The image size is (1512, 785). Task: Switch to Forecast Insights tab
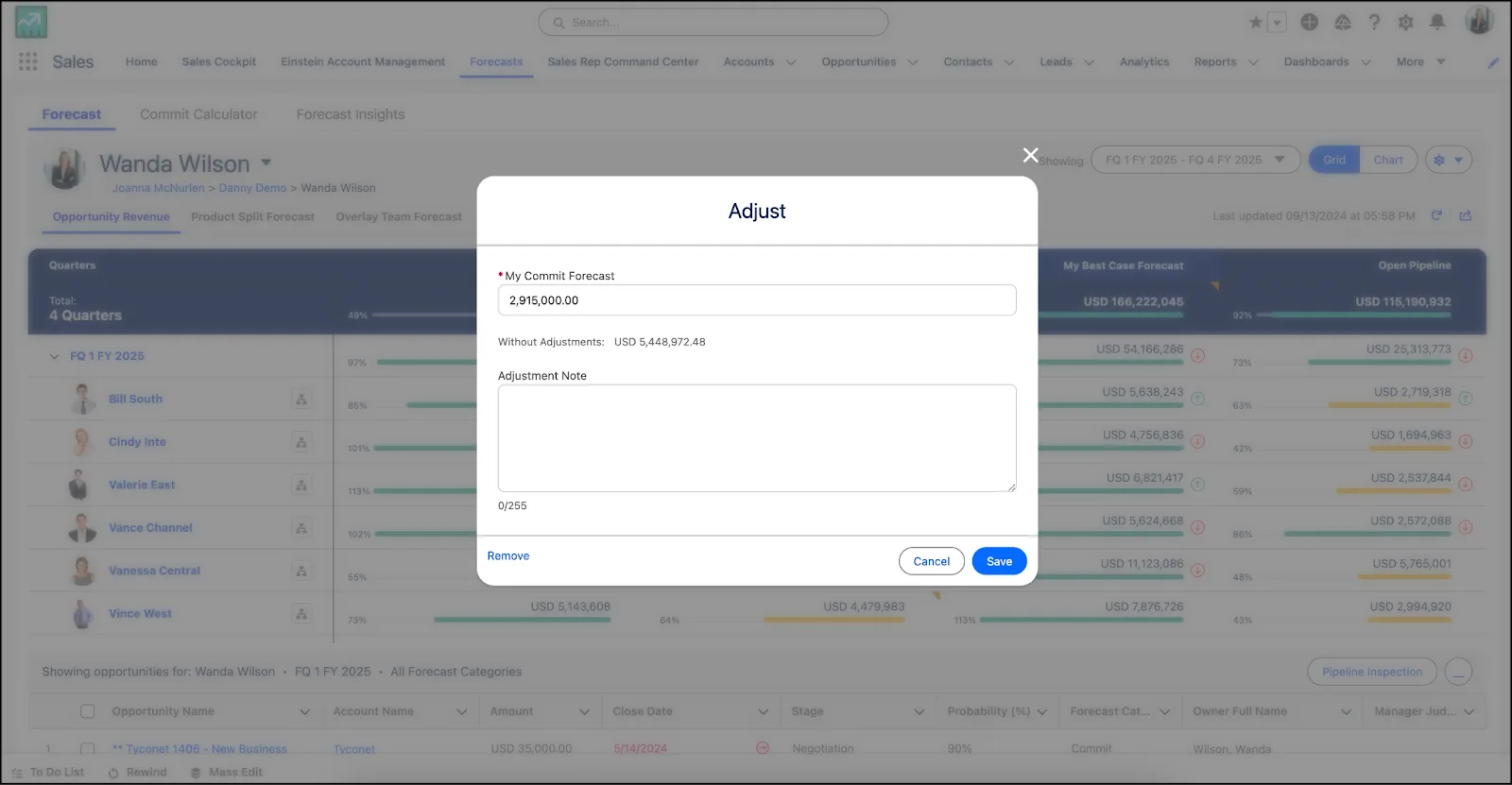(351, 114)
